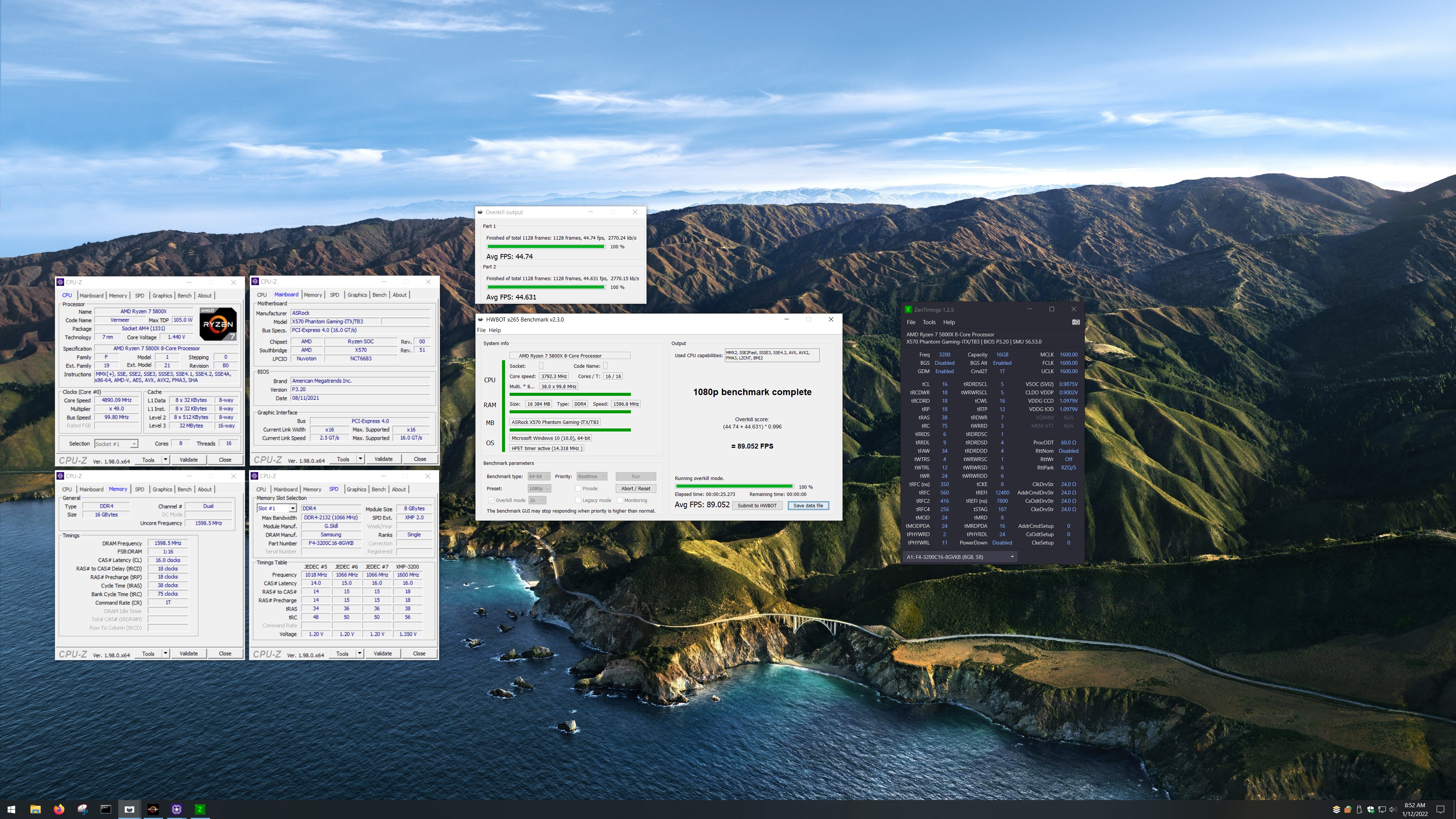This screenshot has width=1456, height=819.
Task: Open the Preset 1080p dropdown
Action: coord(539,488)
